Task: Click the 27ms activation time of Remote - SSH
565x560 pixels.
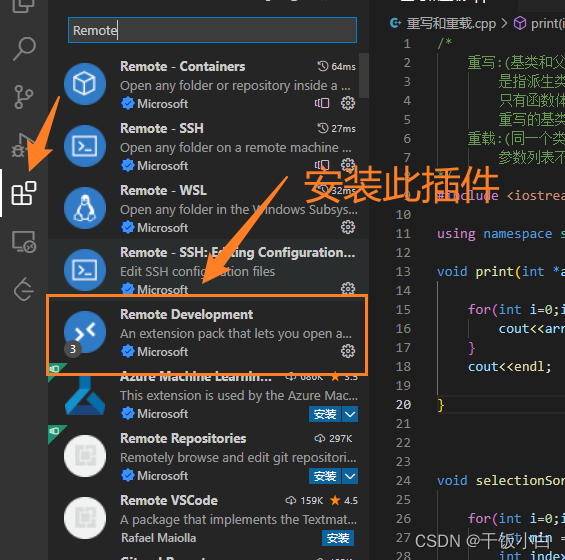Action: pos(343,129)
